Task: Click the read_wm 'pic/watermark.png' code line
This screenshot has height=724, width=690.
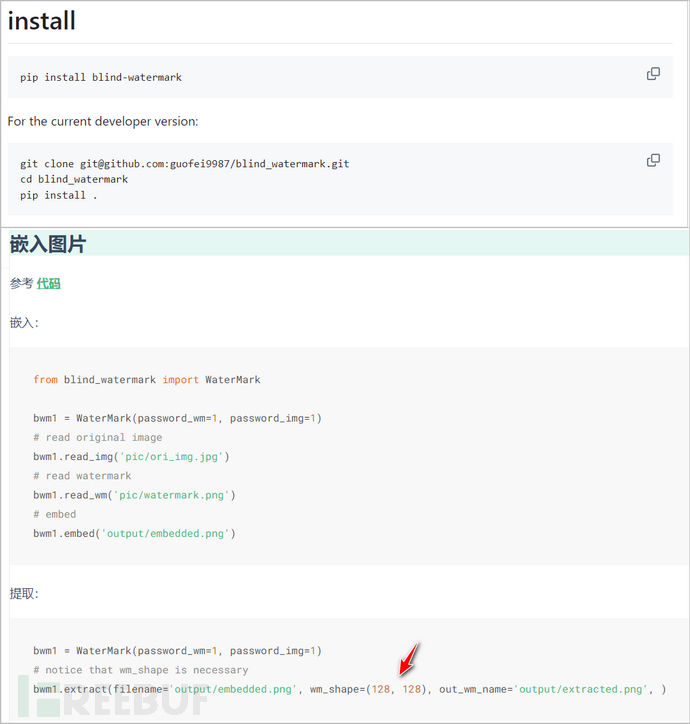Action: coord(134,495)
